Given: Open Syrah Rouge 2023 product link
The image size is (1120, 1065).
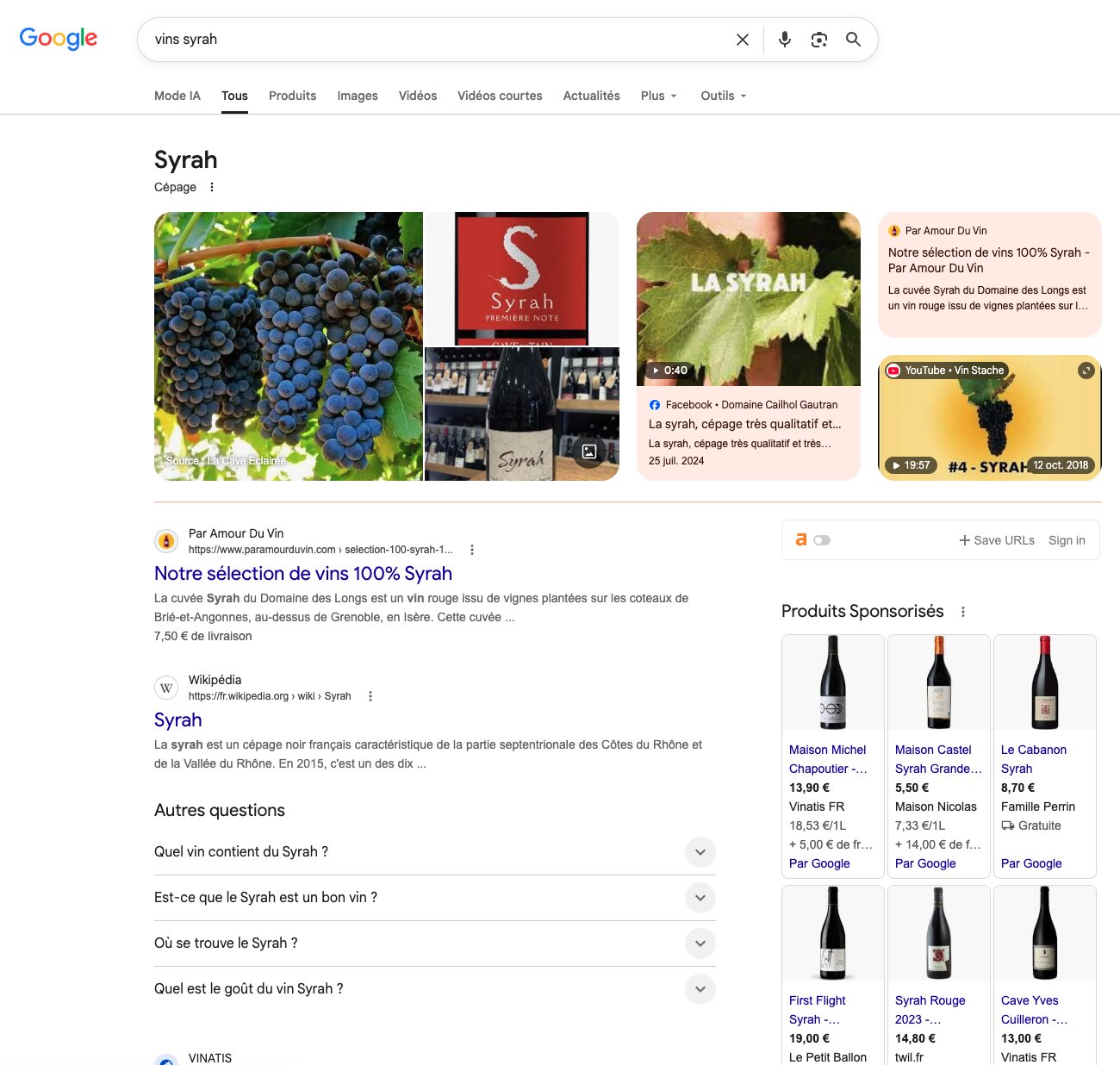Looking at the screenshot, I should point(930,1010).
